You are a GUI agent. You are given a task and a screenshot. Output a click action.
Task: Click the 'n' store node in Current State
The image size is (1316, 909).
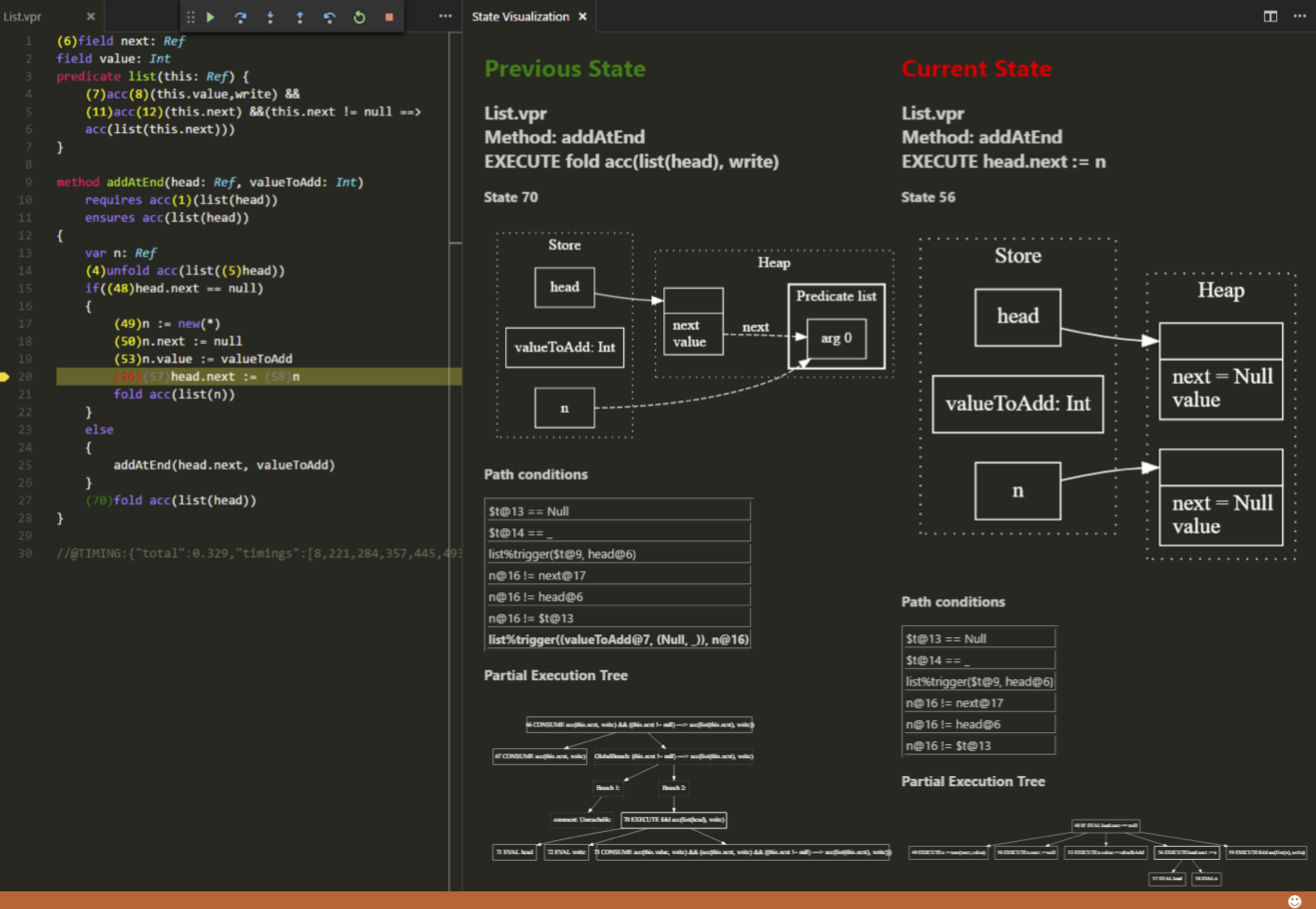pyautogui.click(x=1017, y=490)
